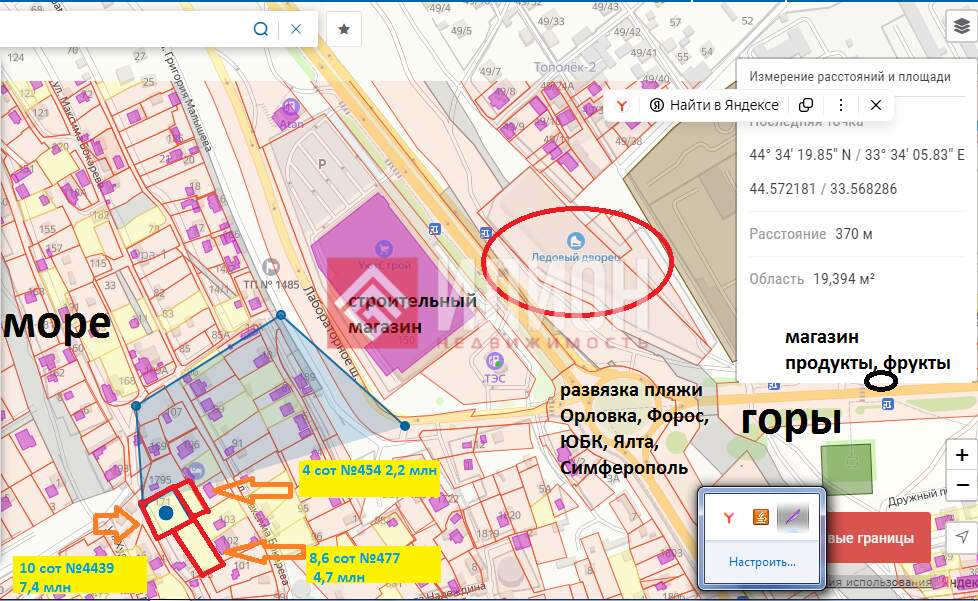Click the blue measurement point near the junction
The image size is (978, 601).
point(405,425)
